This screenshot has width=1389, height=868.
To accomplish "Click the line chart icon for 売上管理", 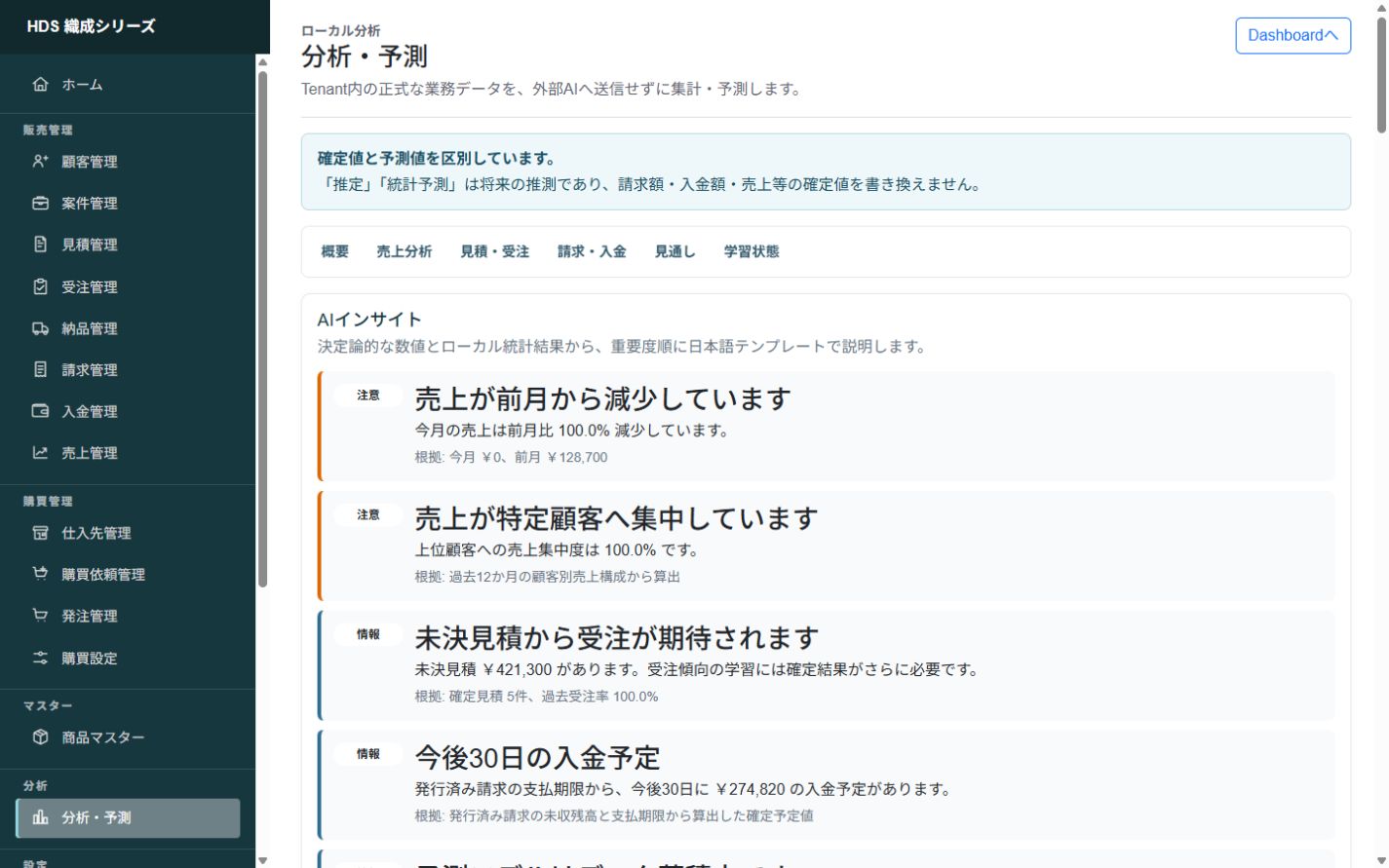I will (40, 453).
